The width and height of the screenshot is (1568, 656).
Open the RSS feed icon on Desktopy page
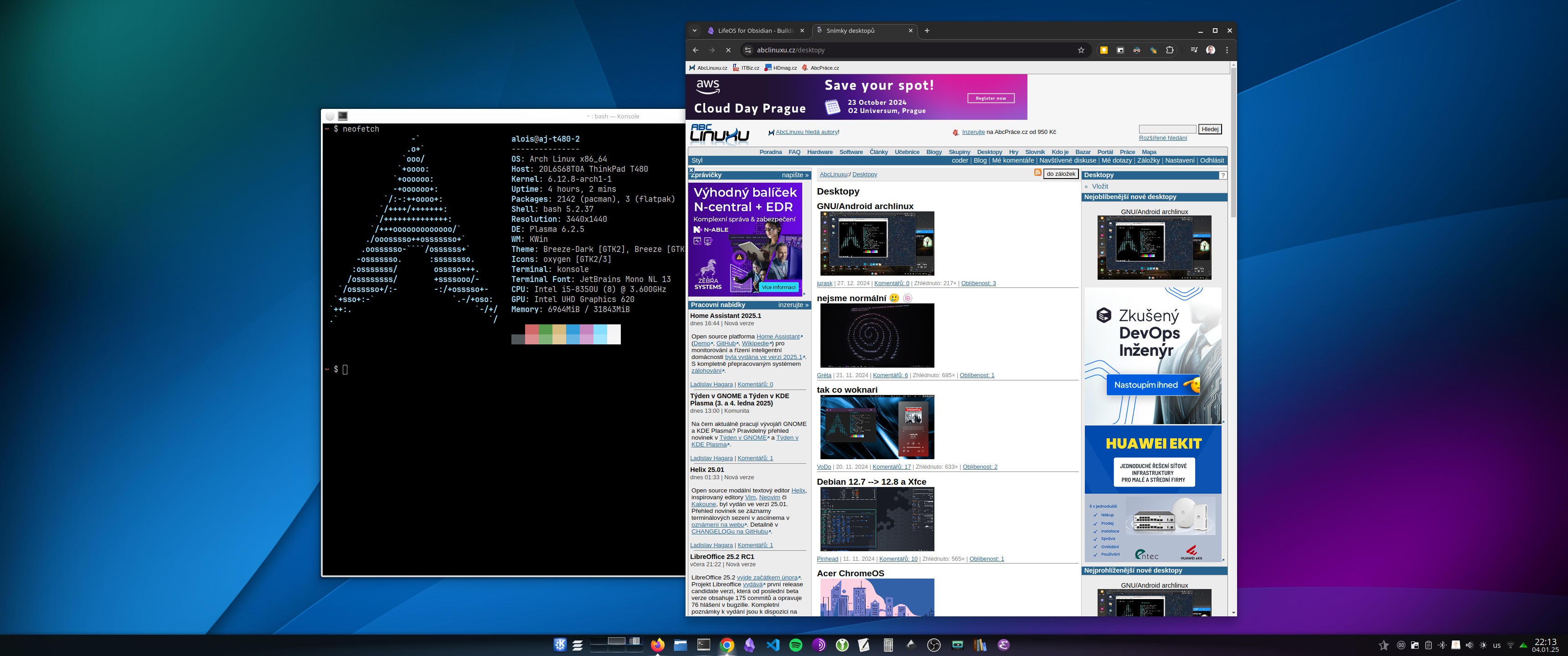[x=1038, y=173]
